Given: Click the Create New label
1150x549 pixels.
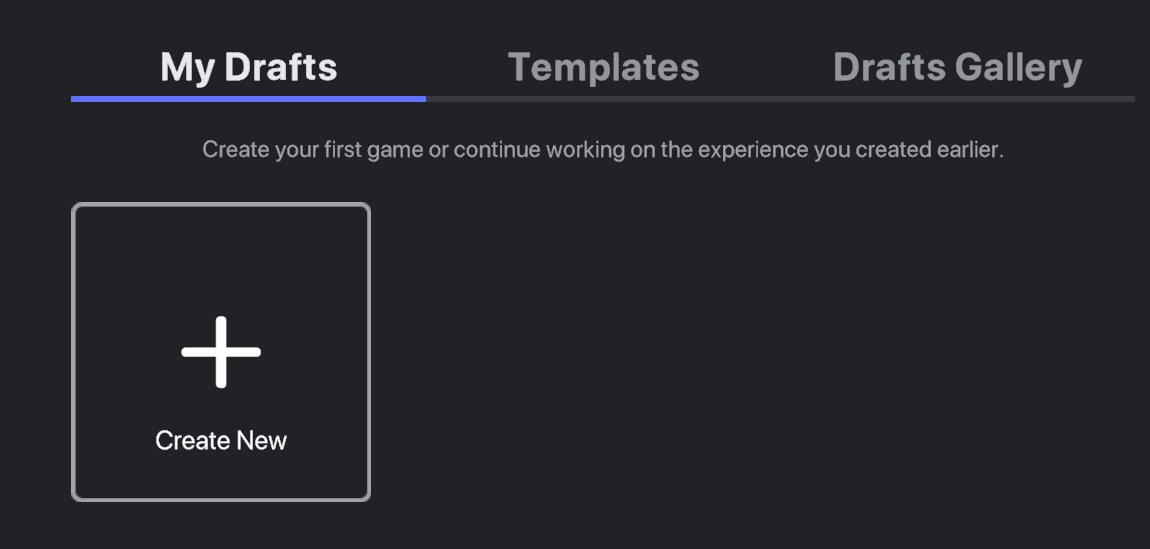Looking at the screenshot, I should (221, 441).
